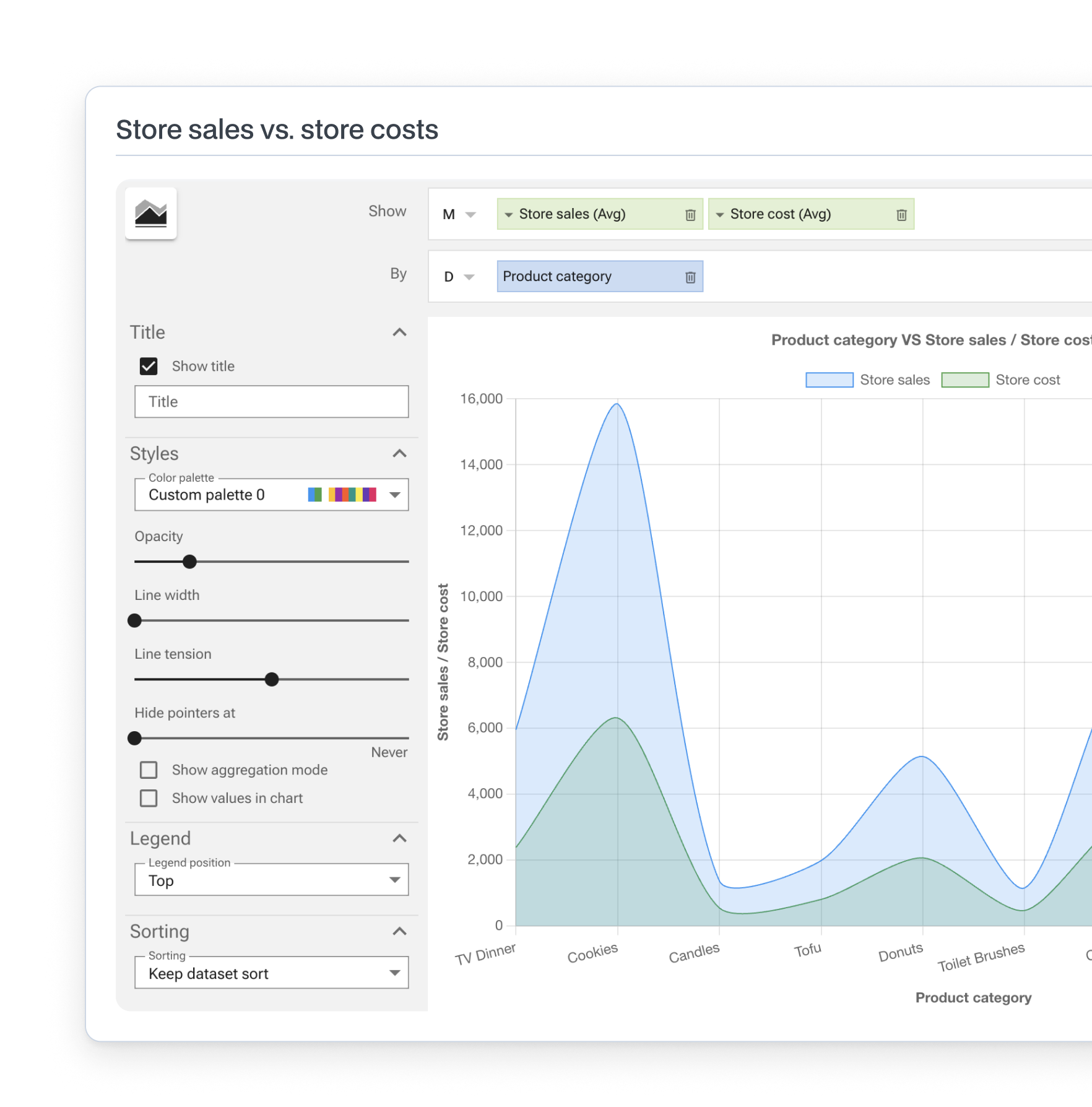Click the Opacity slider handle
Screen dimensions: 1092x1107
pyautogui.click(x=190, y=562)
